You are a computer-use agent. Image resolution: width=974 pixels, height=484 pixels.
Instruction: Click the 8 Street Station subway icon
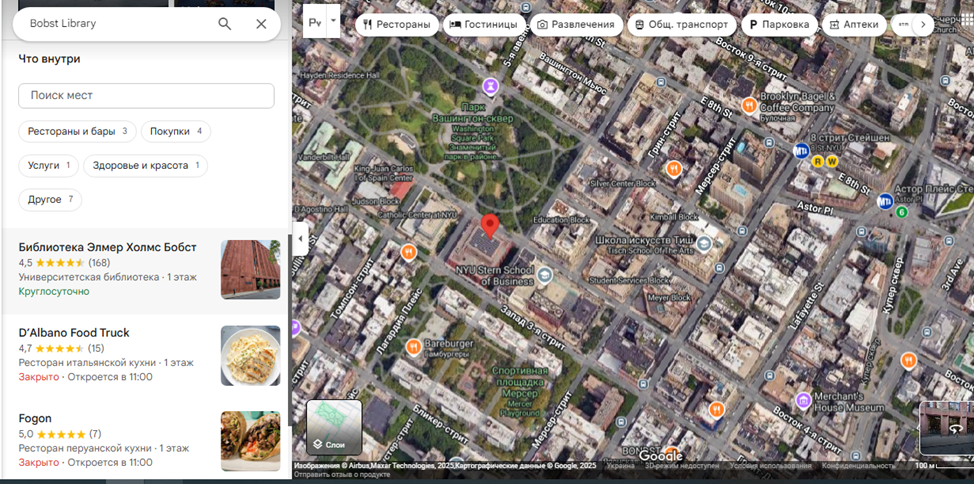(x=801, y=150)
